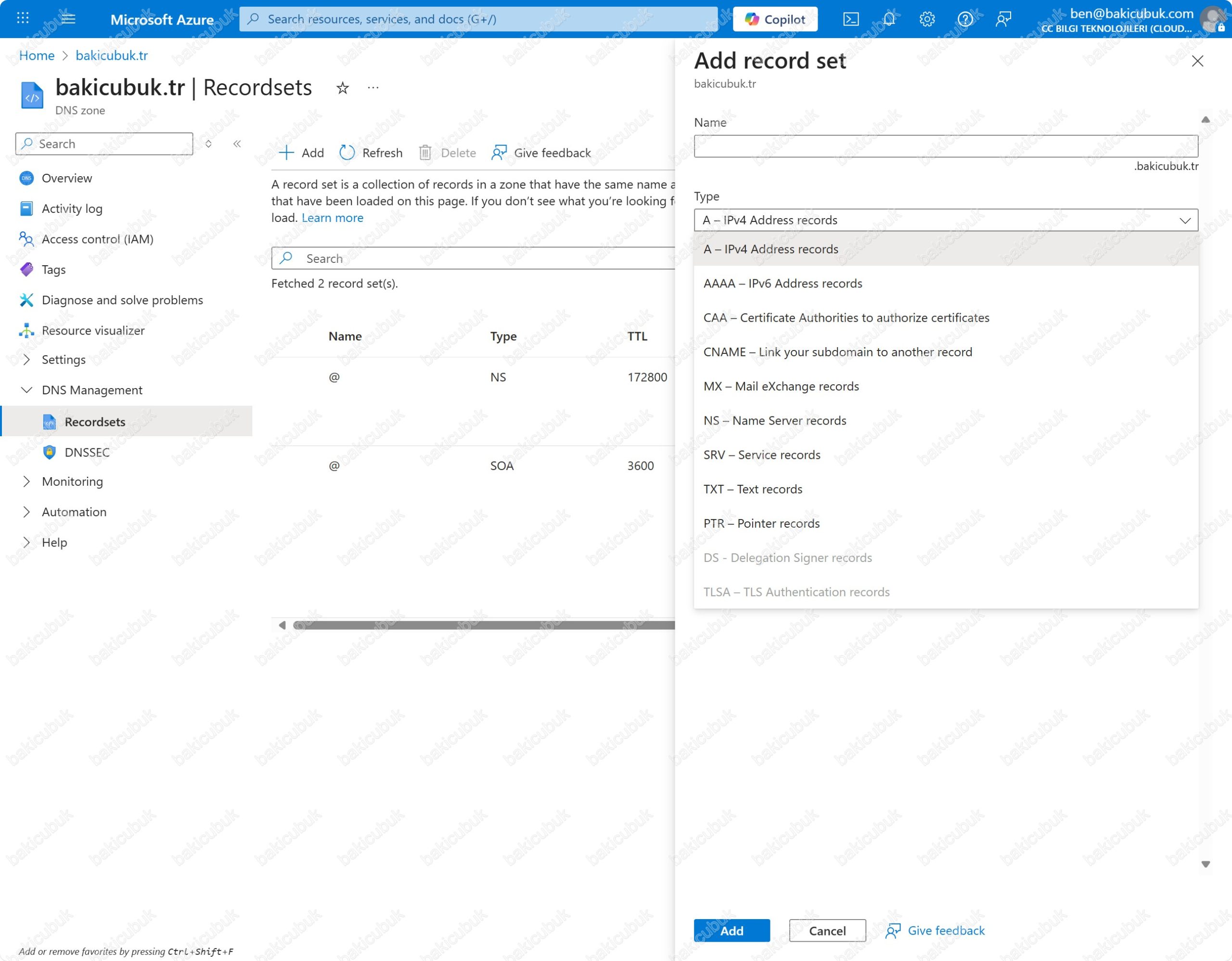The width and height of the screenshot is (1232, 961).
Task: Open the help question mark icon
Action: pos(964,19)
